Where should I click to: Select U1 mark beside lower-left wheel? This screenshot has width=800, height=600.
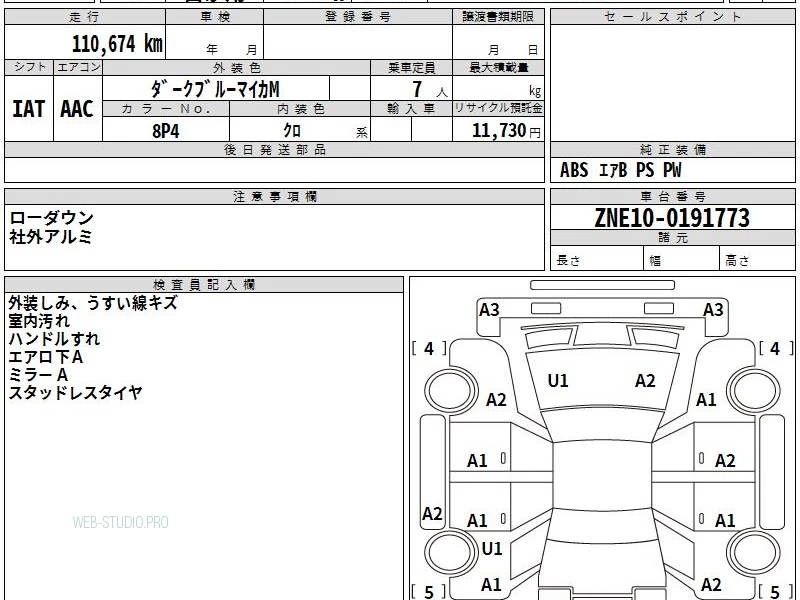tap(492, 549)
